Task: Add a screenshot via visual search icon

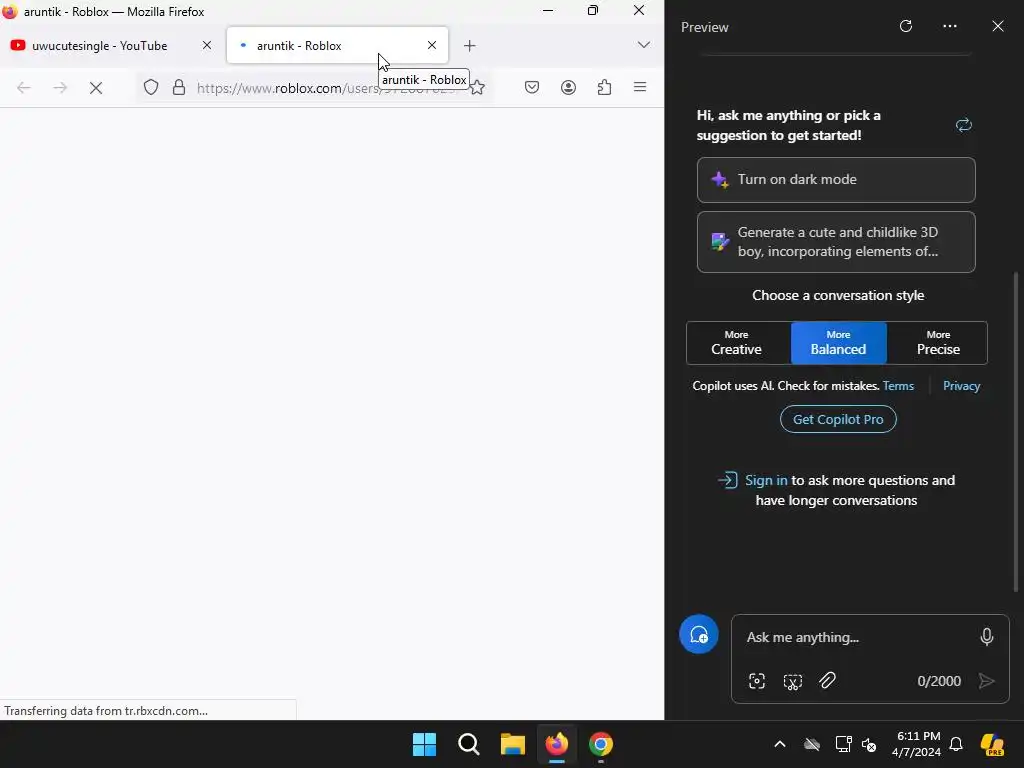Action: pyautogui.click(x=757, y=681)
